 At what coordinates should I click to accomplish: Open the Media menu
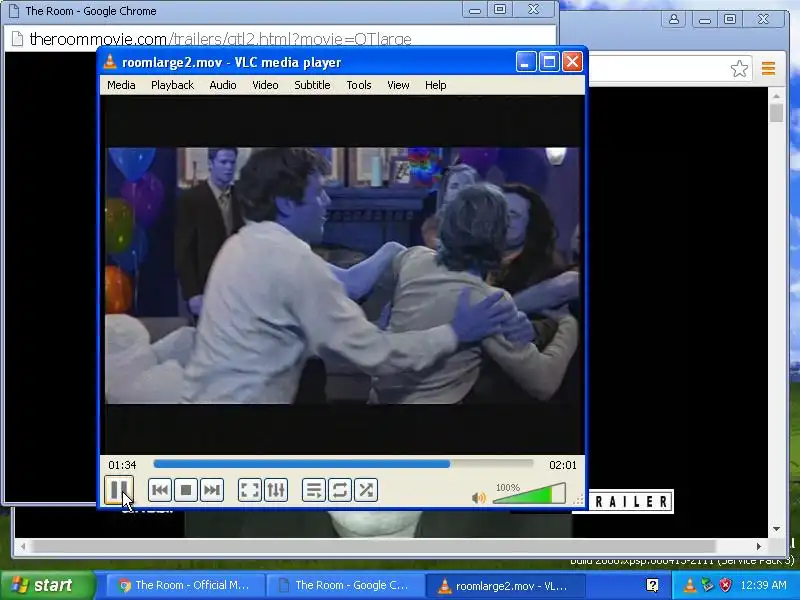[x=121, y=85]
